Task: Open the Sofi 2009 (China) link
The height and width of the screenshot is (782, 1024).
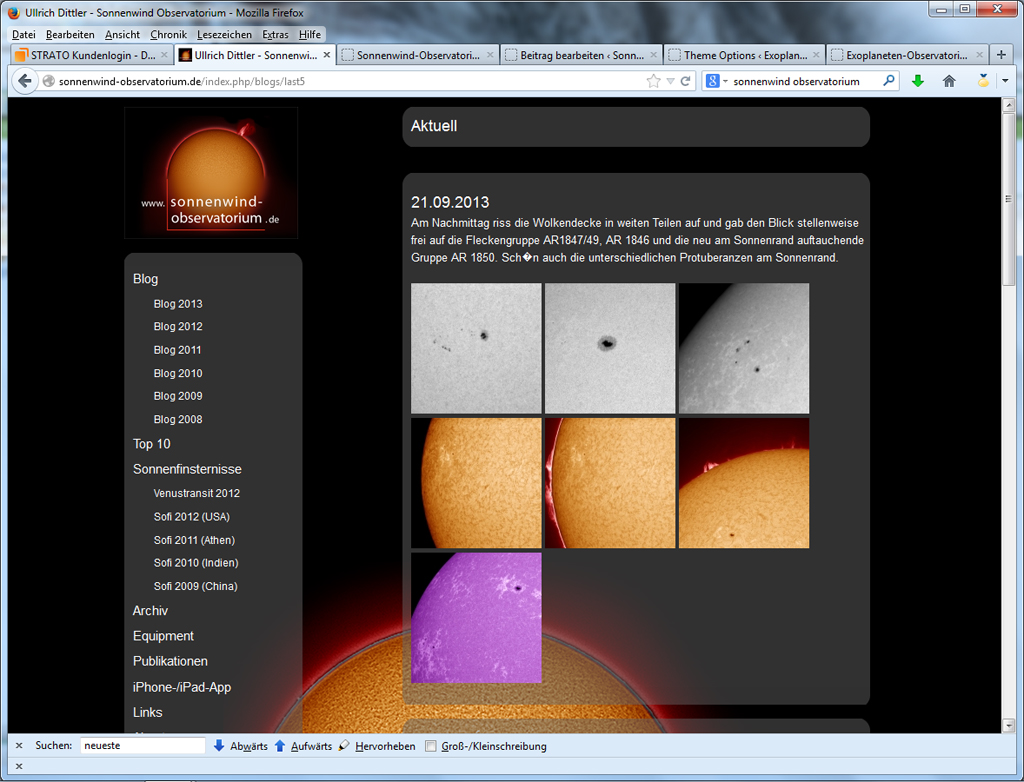Action: coord(195,586)
